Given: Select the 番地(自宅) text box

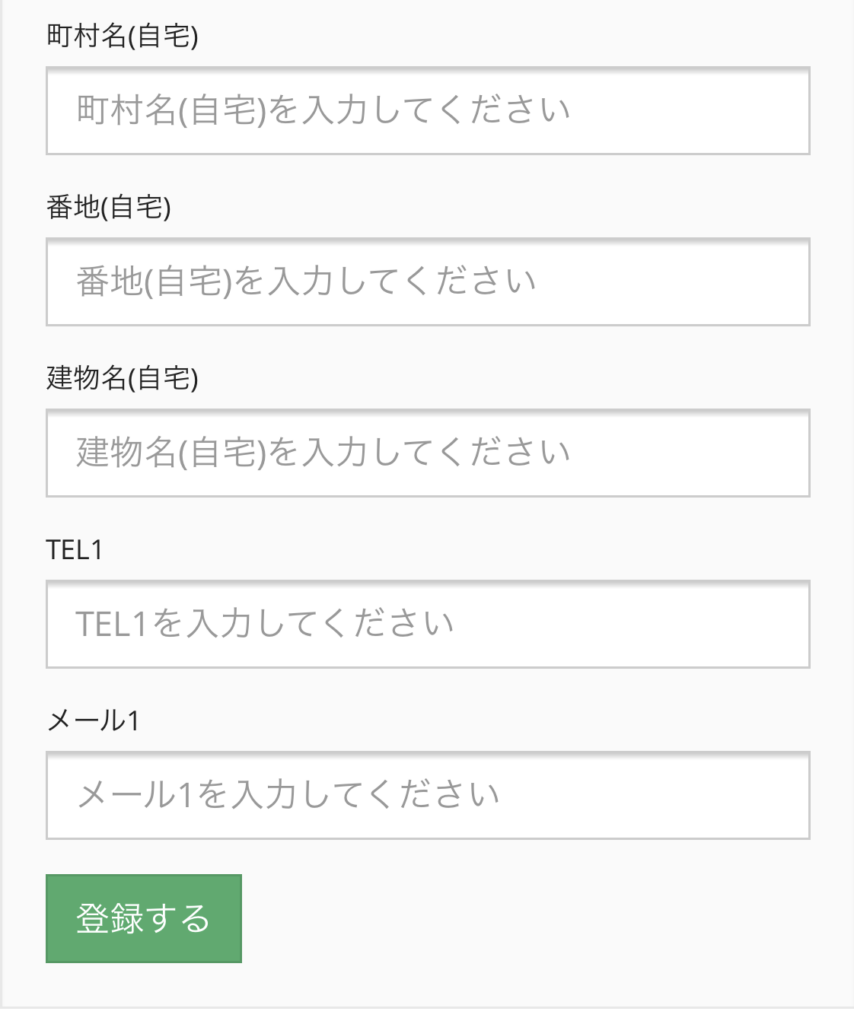Looking at the screenshot, I should [428, 281].
